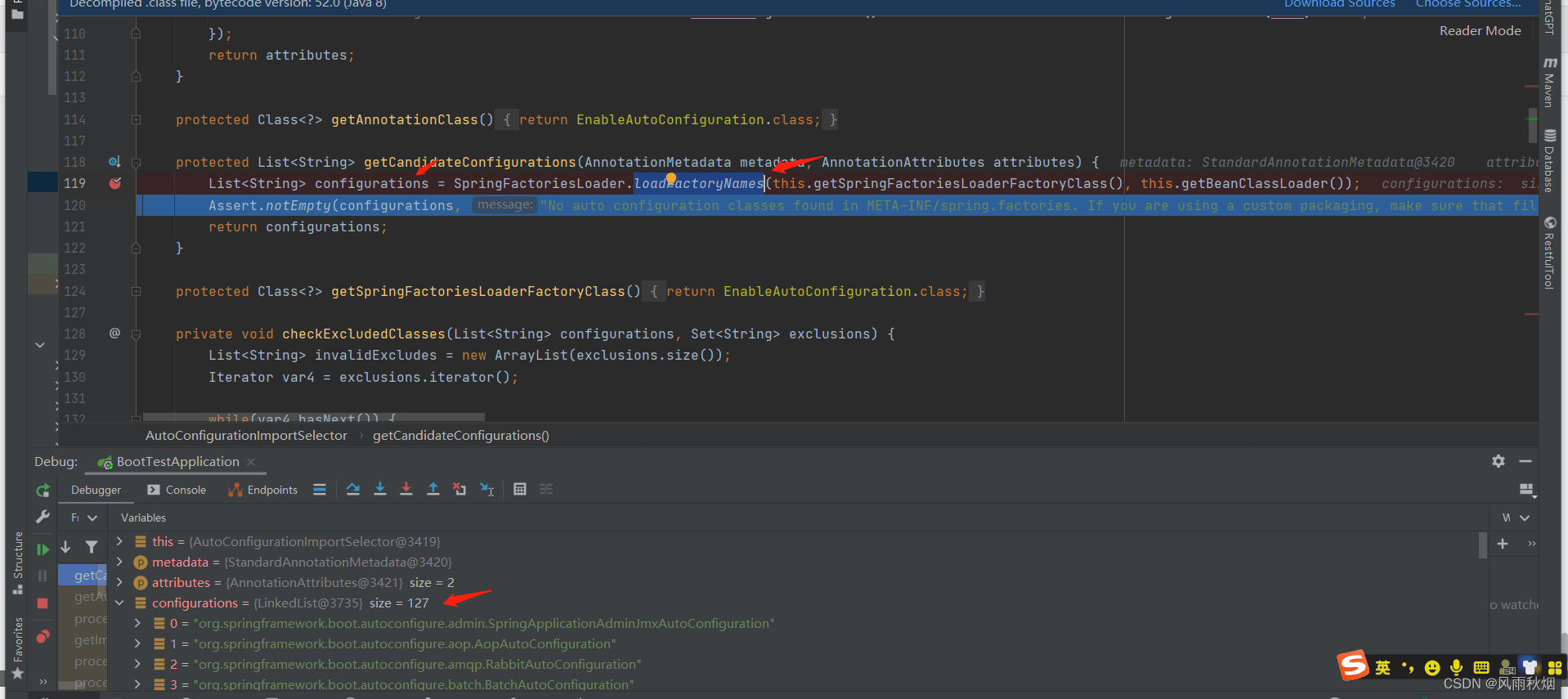Switch to Console tab
The height and width of the screenshot is (699, 1568).
[x=177, y=490]
